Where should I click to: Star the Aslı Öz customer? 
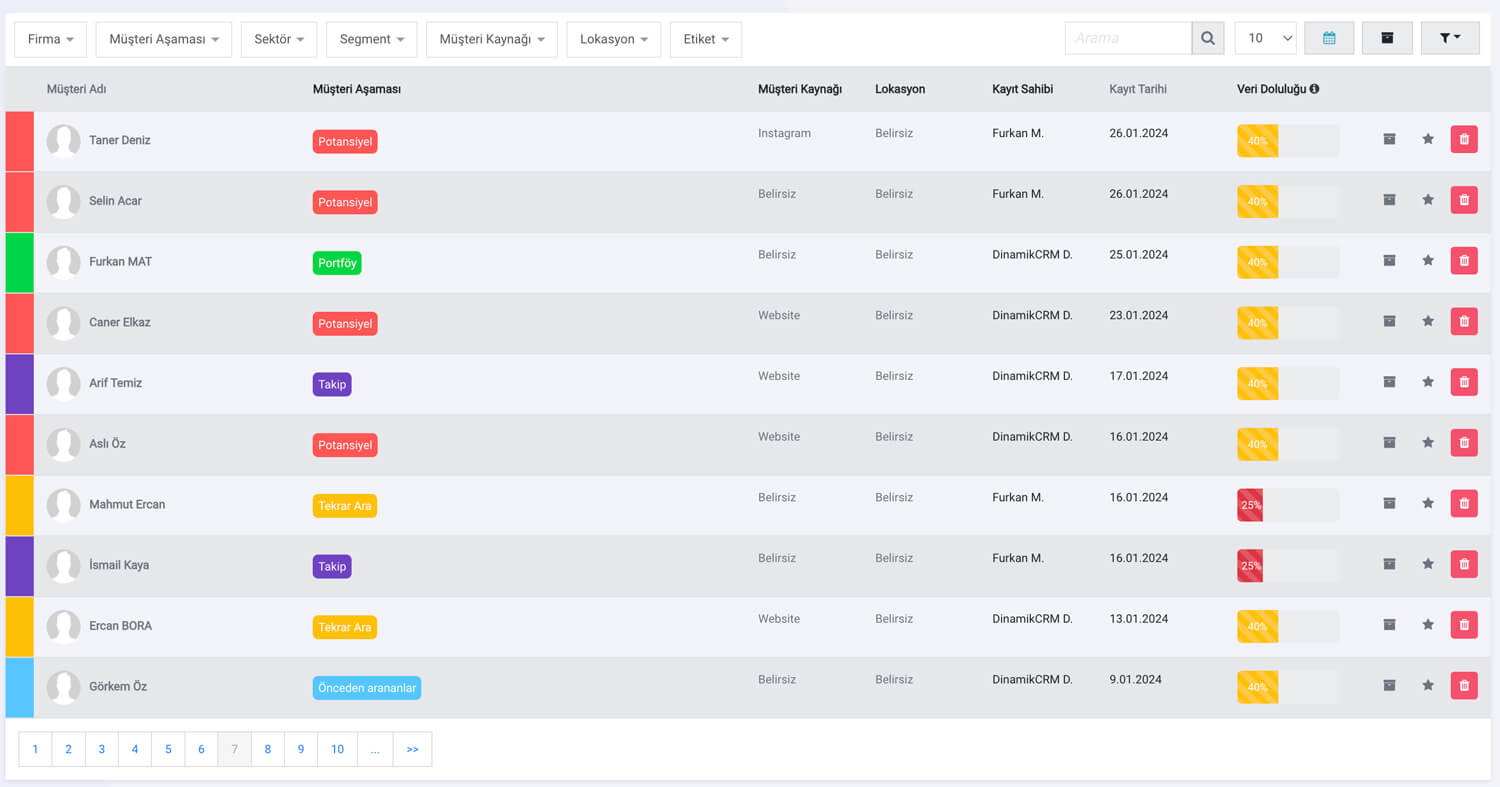(x=1428, y=442)
